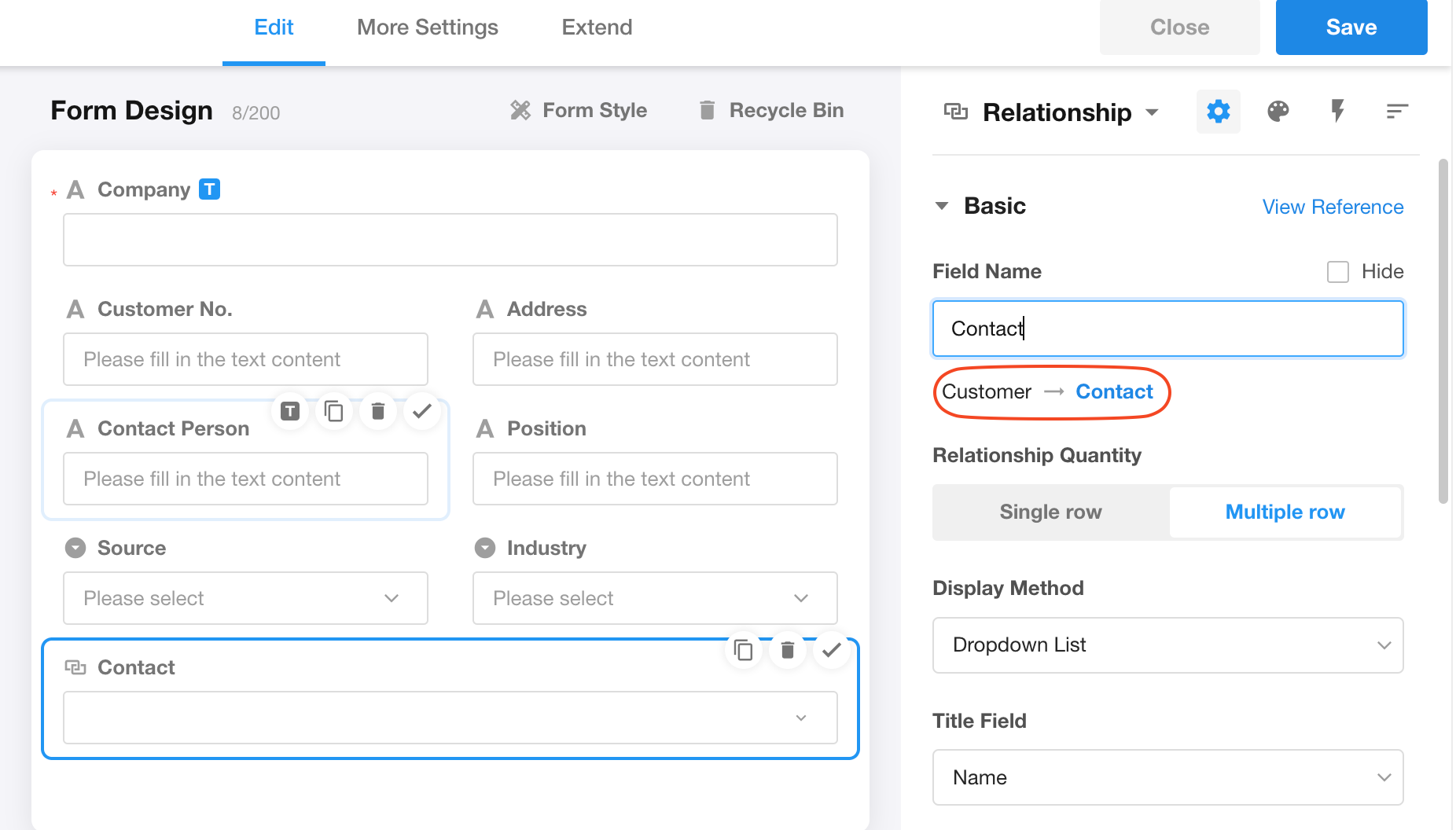1456x830 pixels.
Task: Select Single row relationship quantity
Action: 1050,512
